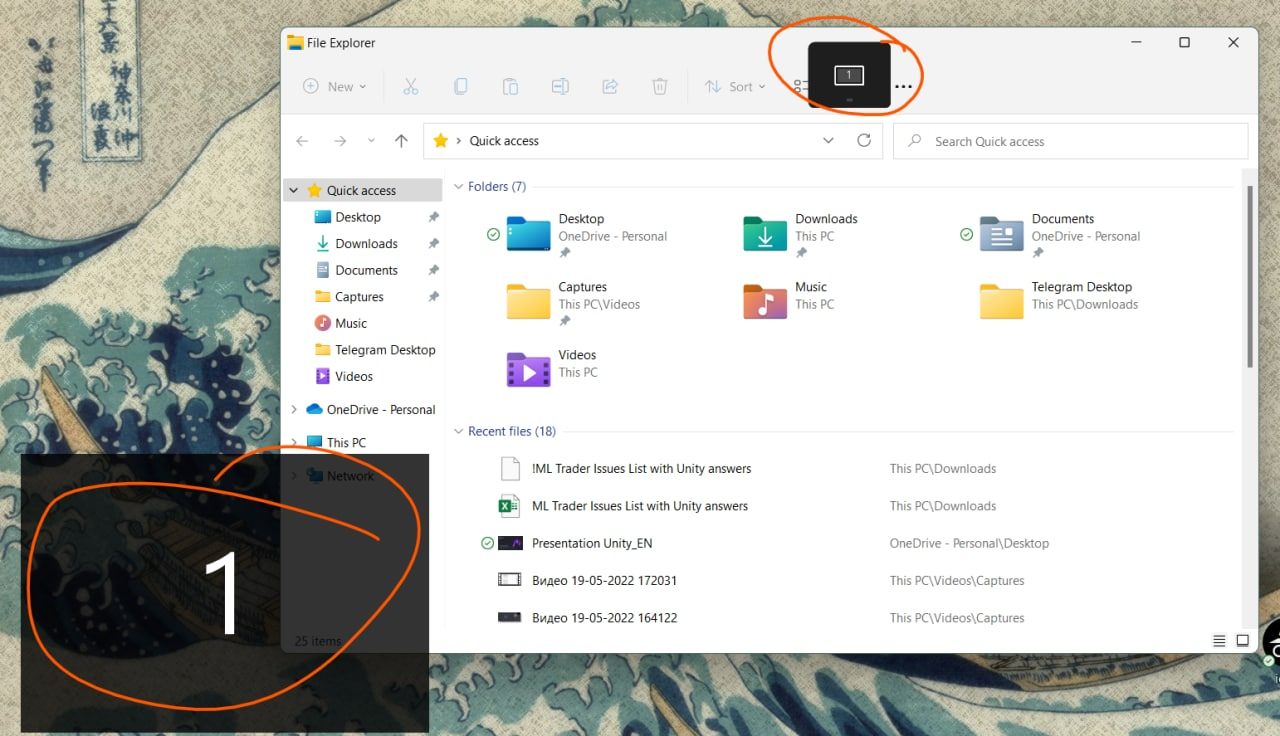Click inside the Search Quick access field
Image resolution: width=1280 pixels, height=736 pixels.
click(x=1070, y=141)
